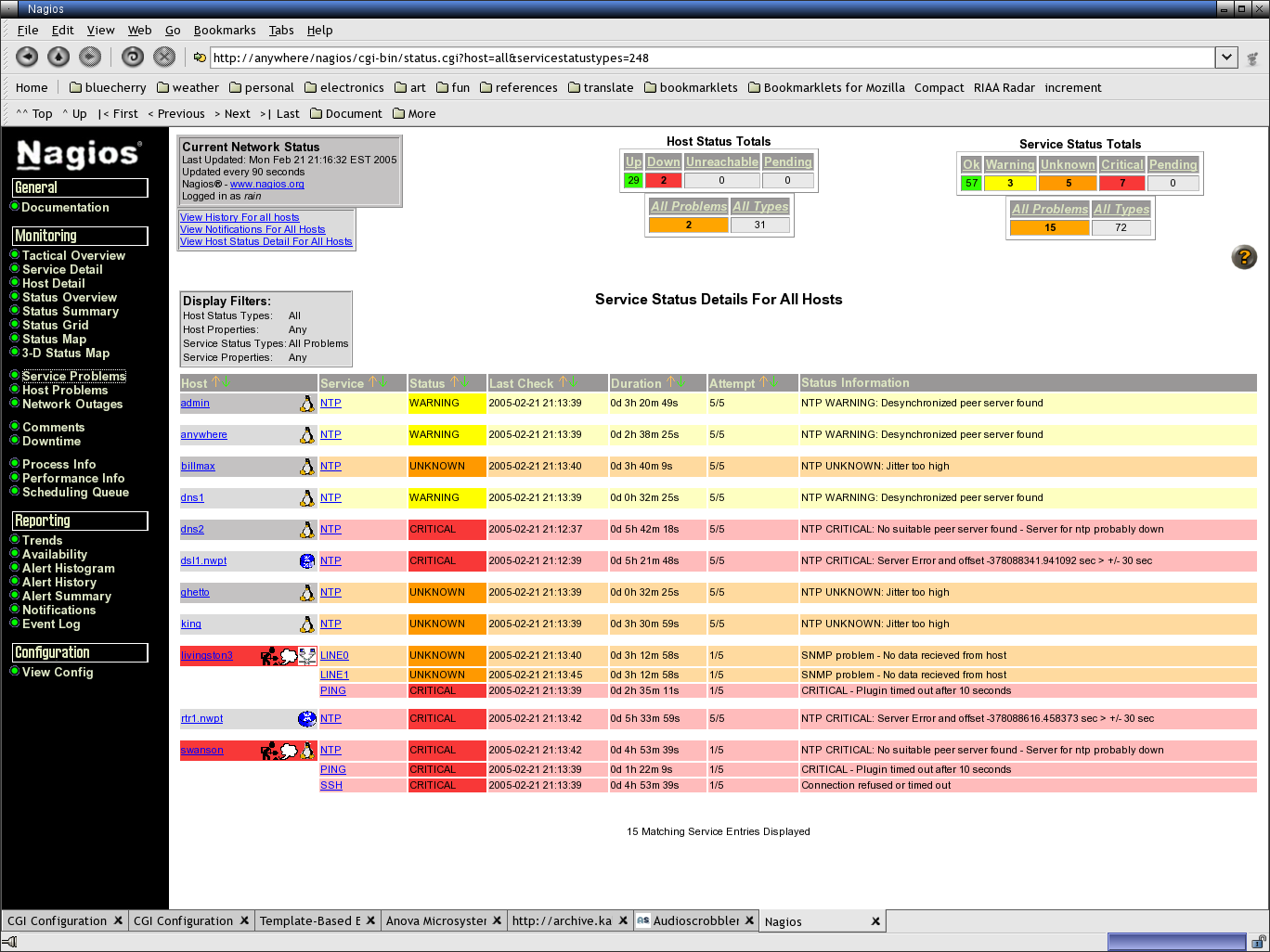1270x952 pixels.
Task: Expand the weather bookmarks folder
Action: point(188,87)
